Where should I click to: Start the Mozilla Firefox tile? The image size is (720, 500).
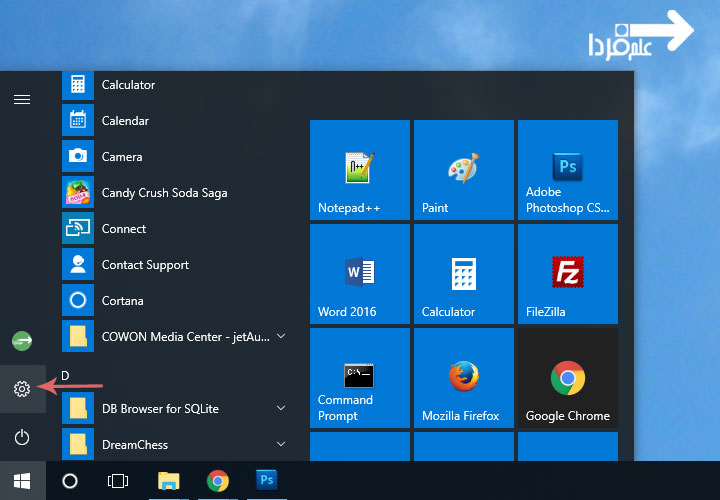464,378
